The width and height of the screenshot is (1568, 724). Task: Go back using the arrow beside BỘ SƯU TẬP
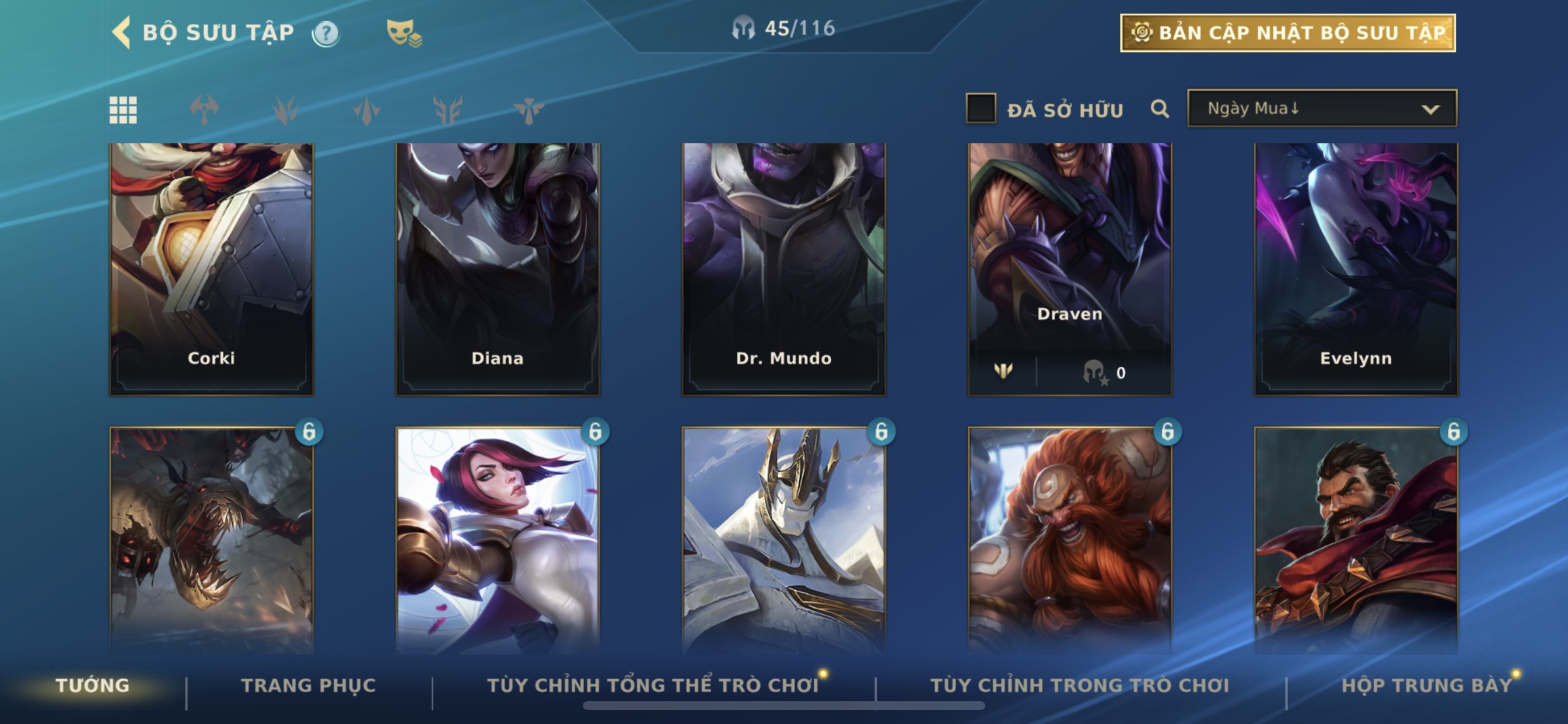coord(122,32)
